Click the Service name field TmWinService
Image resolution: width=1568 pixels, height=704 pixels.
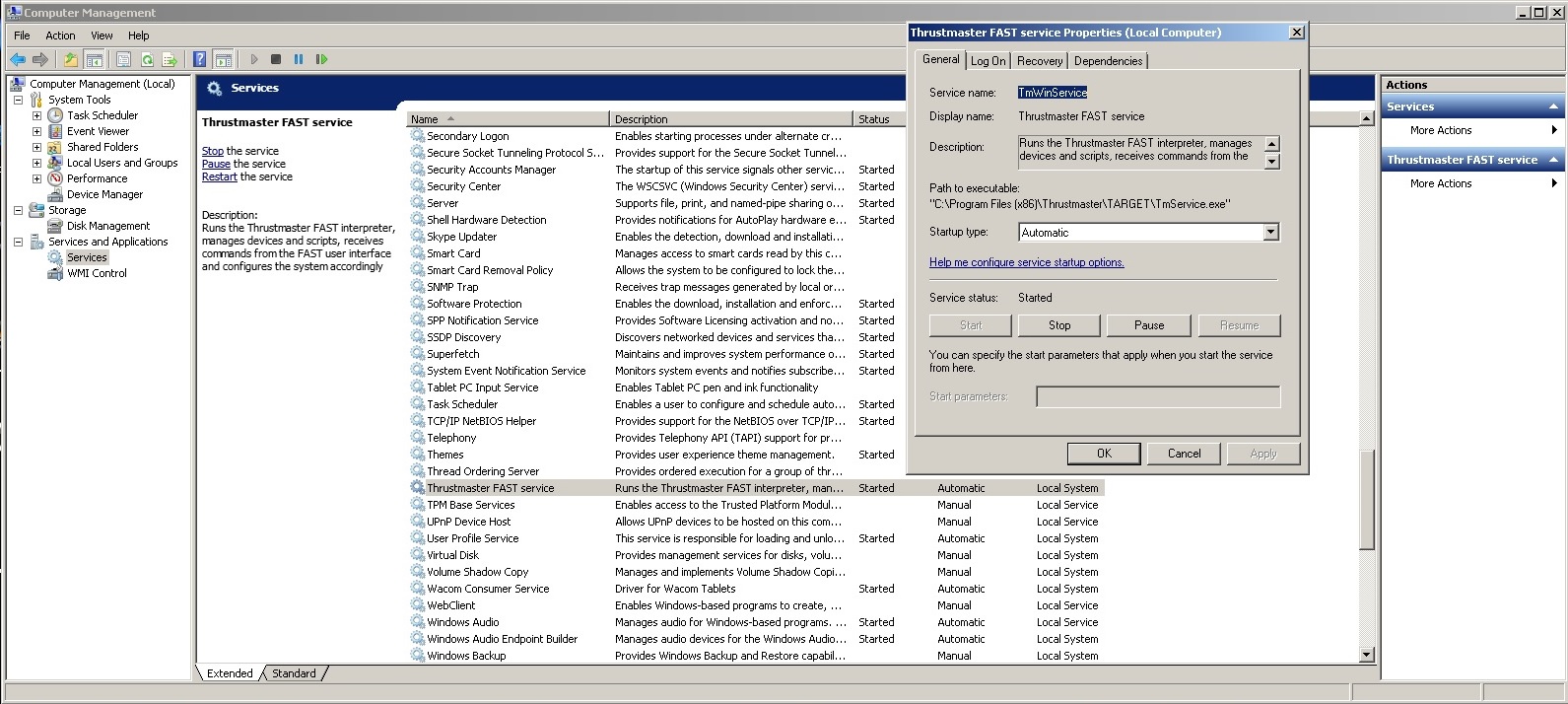pos(1053,93)
